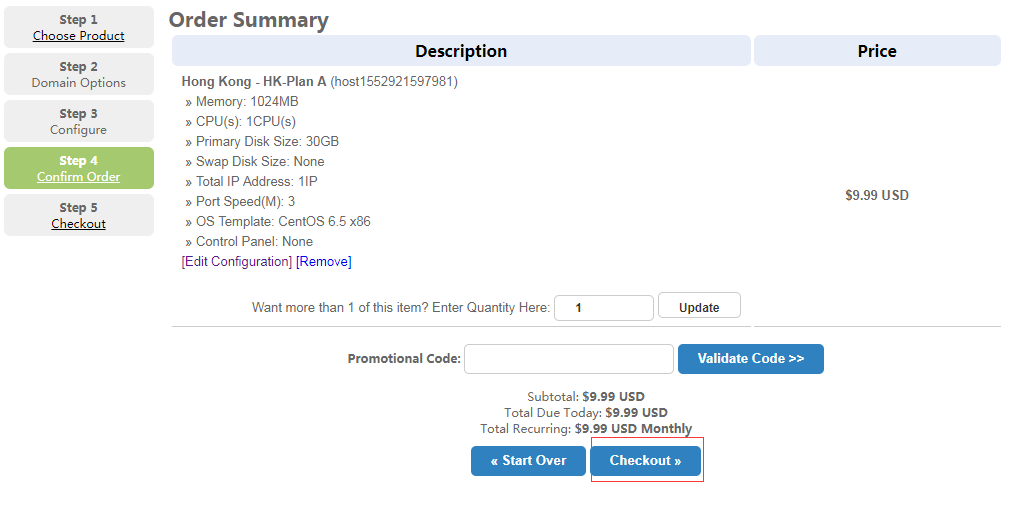Go to Step 1 Choose Product

click(x=78, y=28)
